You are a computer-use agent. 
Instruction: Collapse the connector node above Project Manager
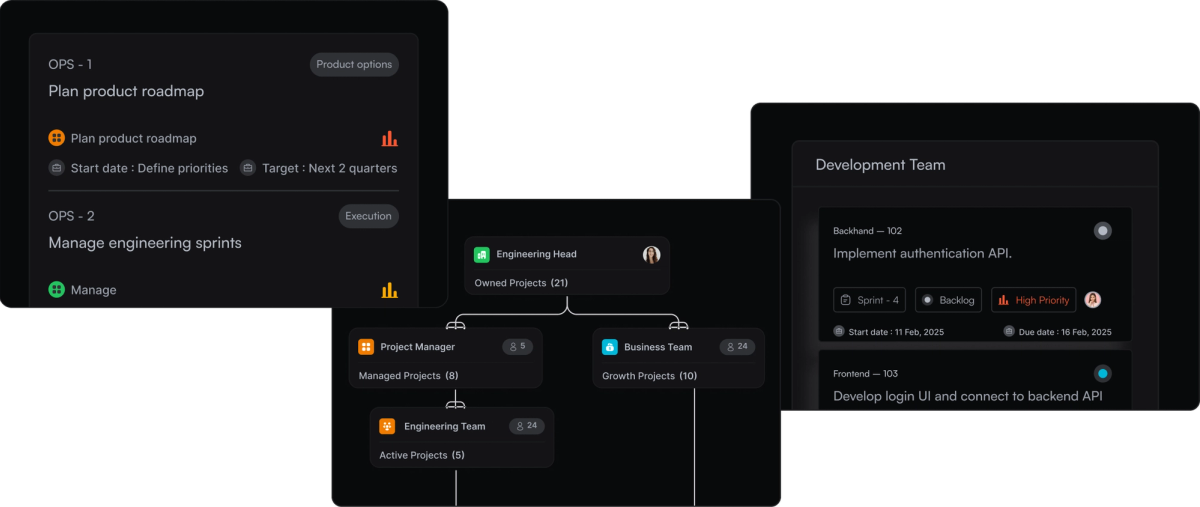[x=456, y=324]
